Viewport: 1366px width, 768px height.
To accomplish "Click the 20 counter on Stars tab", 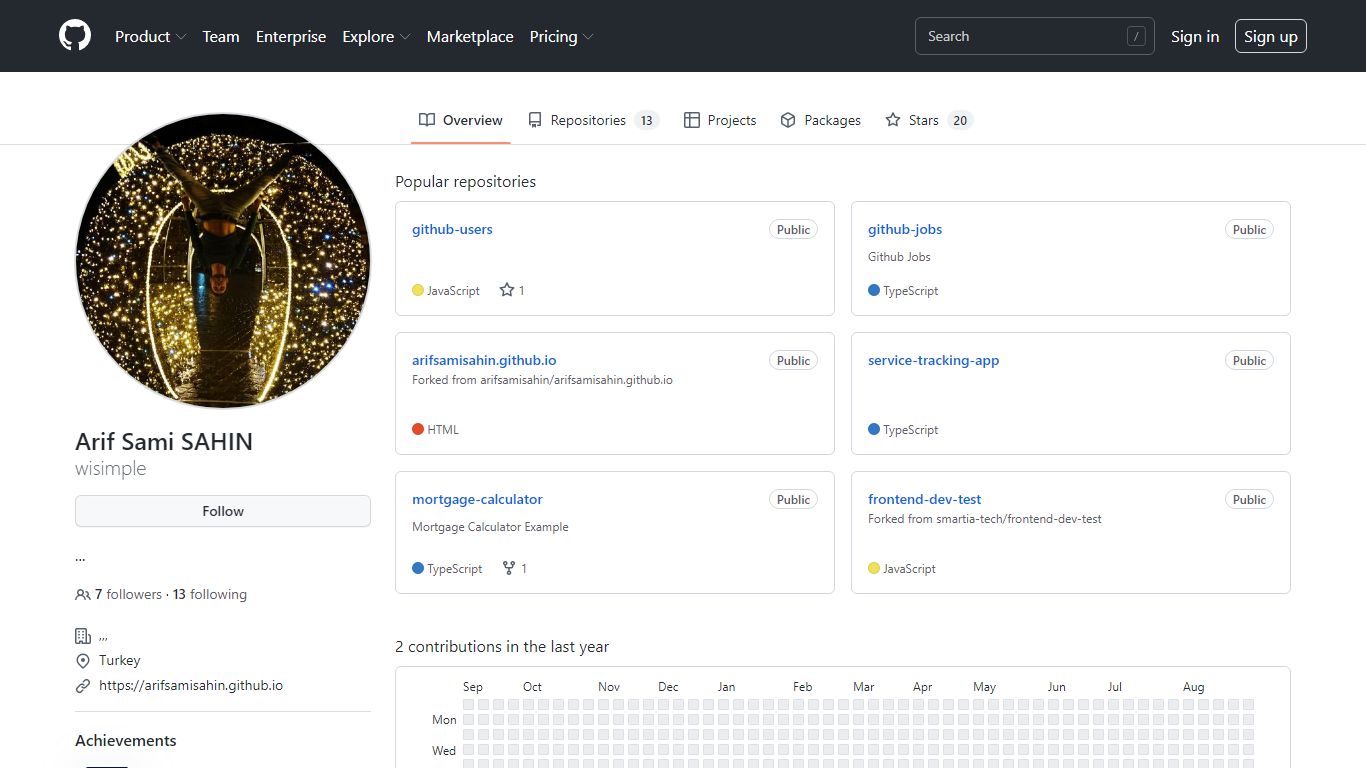I will pos(960,120).
